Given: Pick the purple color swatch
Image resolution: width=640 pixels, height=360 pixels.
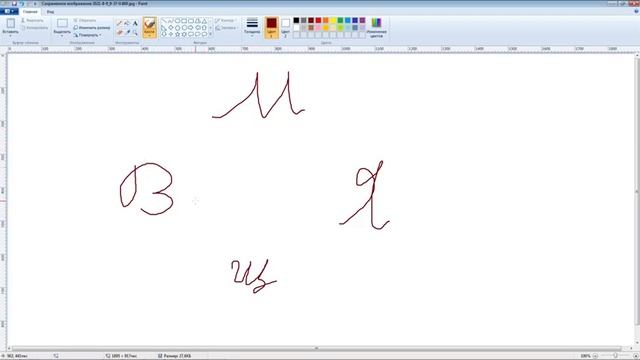Looking at the screenshot, I should click(x=362, y=20).
